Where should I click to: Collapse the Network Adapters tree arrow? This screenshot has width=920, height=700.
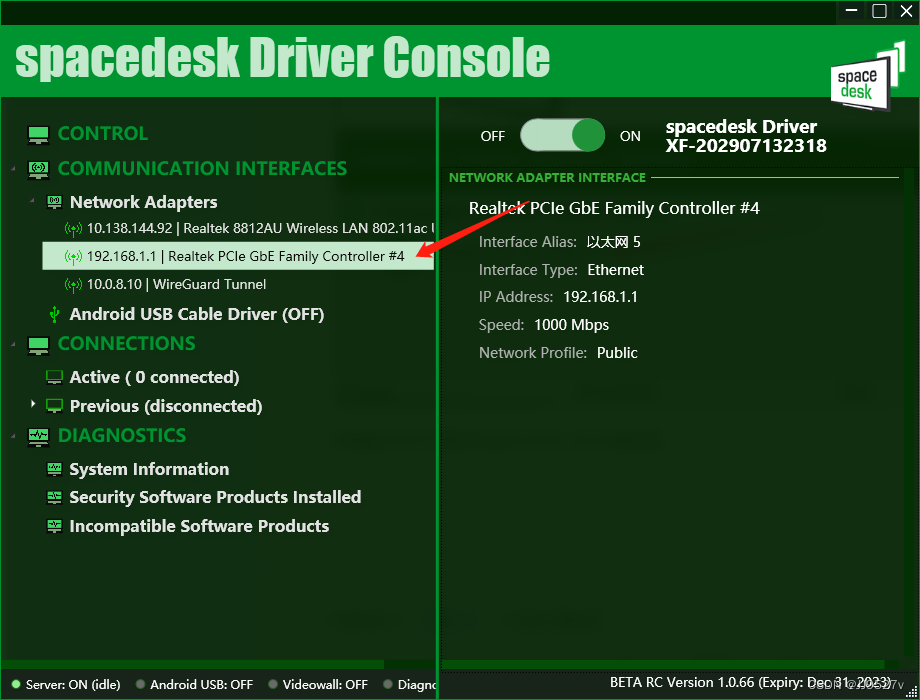pos(33,201)
